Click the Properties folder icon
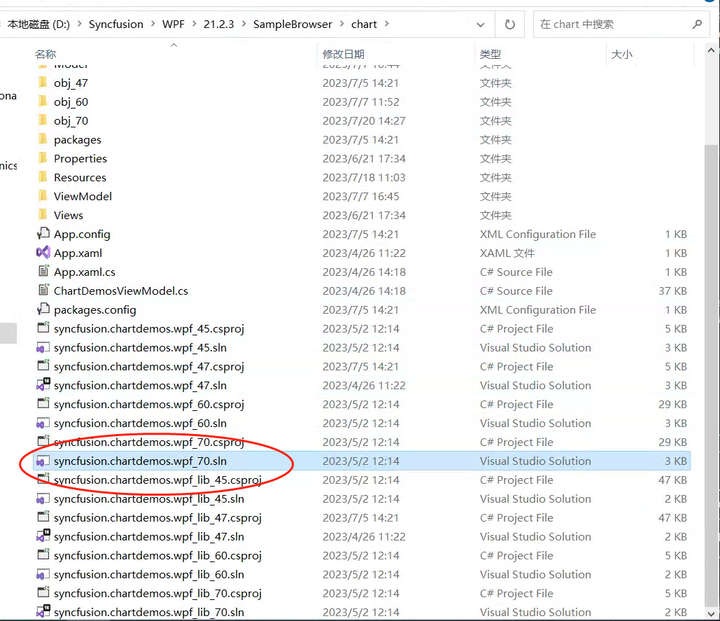720x621 pixels. 43,158
